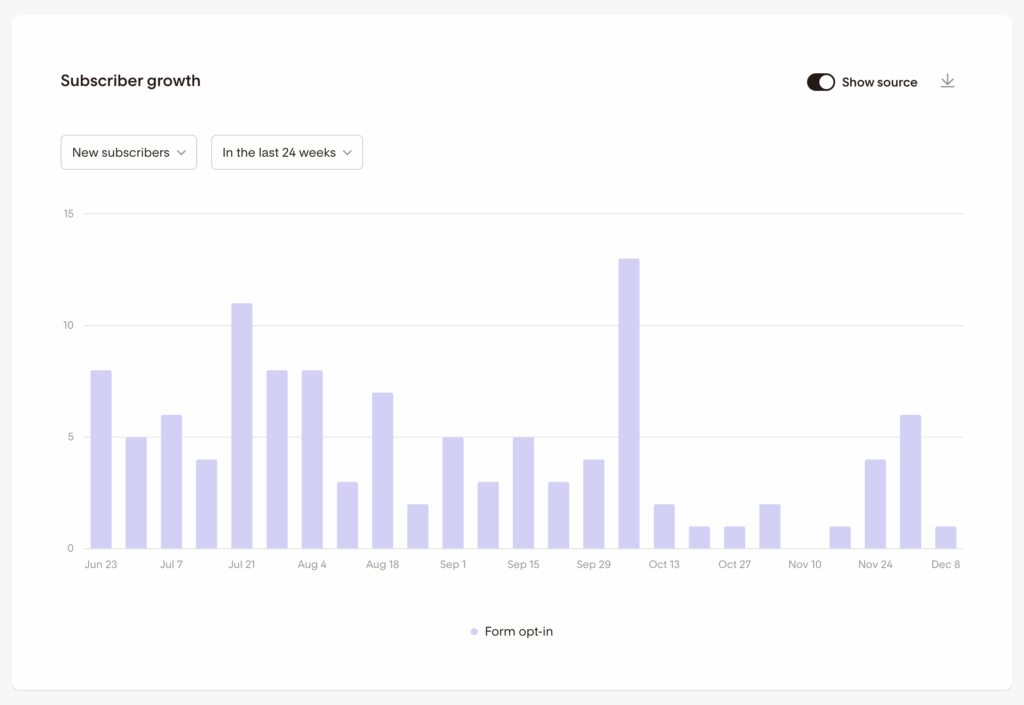1024x705 pixels.
Task: Disable the Show source toggle
Action: (x=820, y=82)
